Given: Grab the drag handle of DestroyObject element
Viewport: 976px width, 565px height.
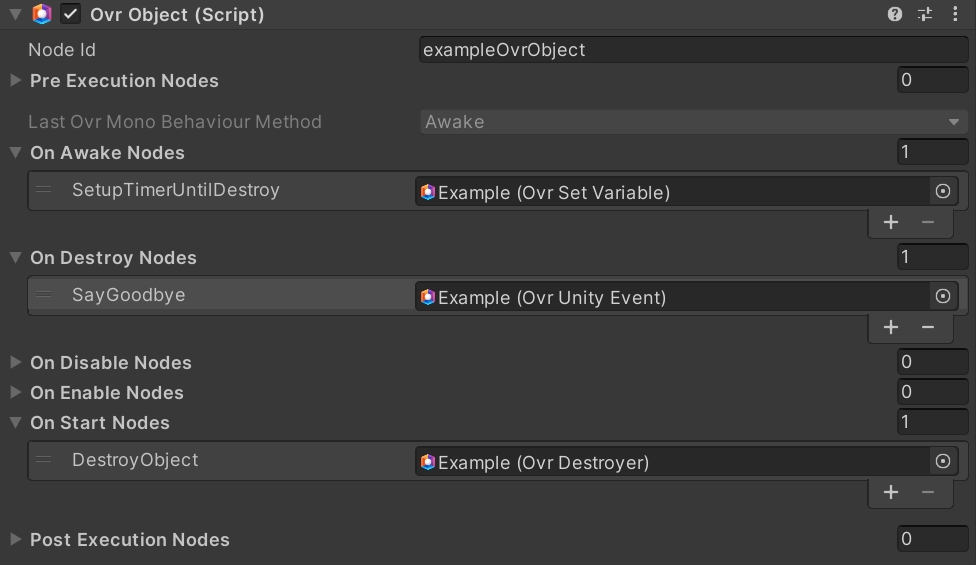Looking at the screenshot, I should (x=44, y=460).
